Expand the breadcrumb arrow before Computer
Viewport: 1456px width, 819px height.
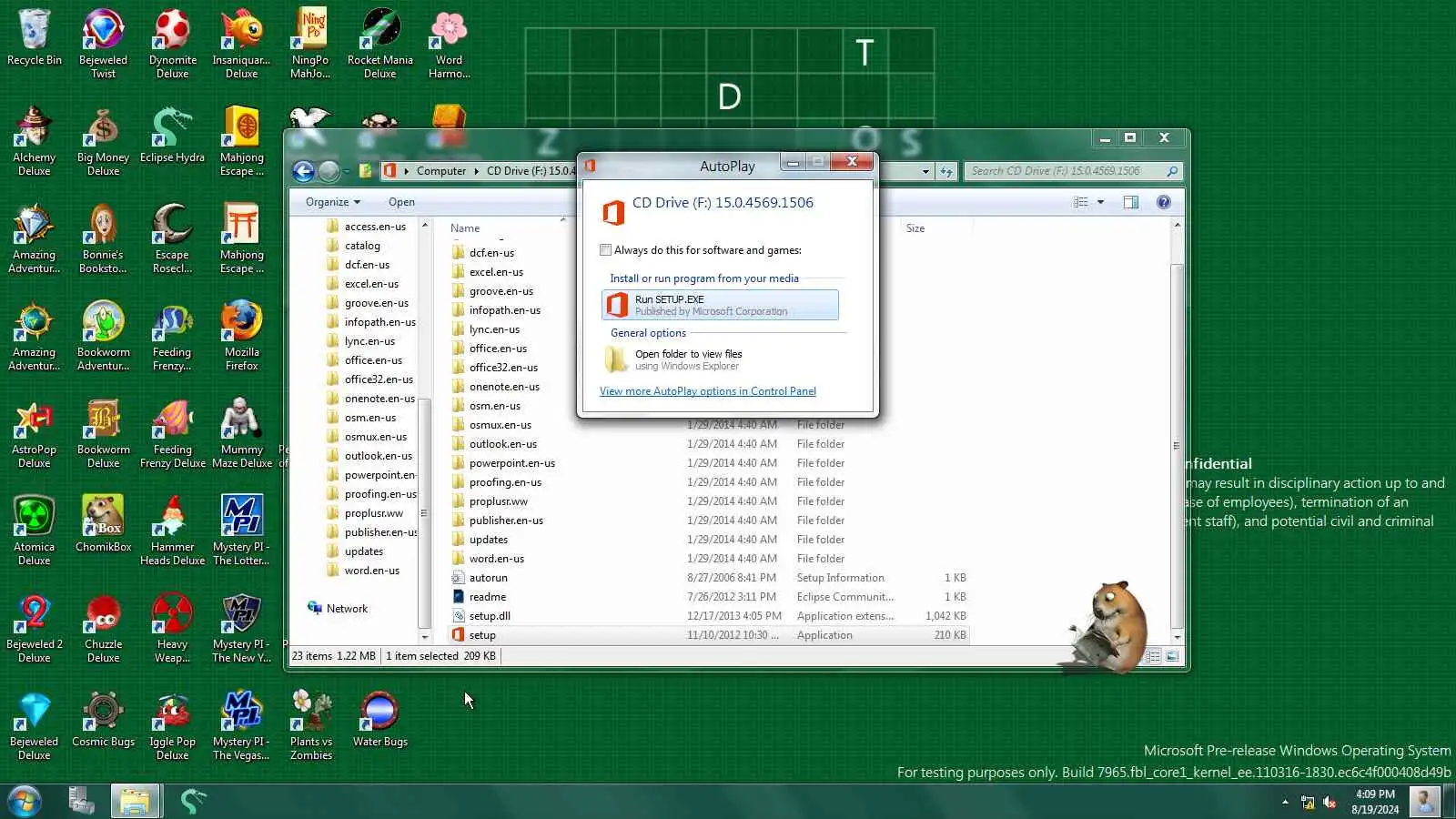pyautogui.click(x=406, y=171)
